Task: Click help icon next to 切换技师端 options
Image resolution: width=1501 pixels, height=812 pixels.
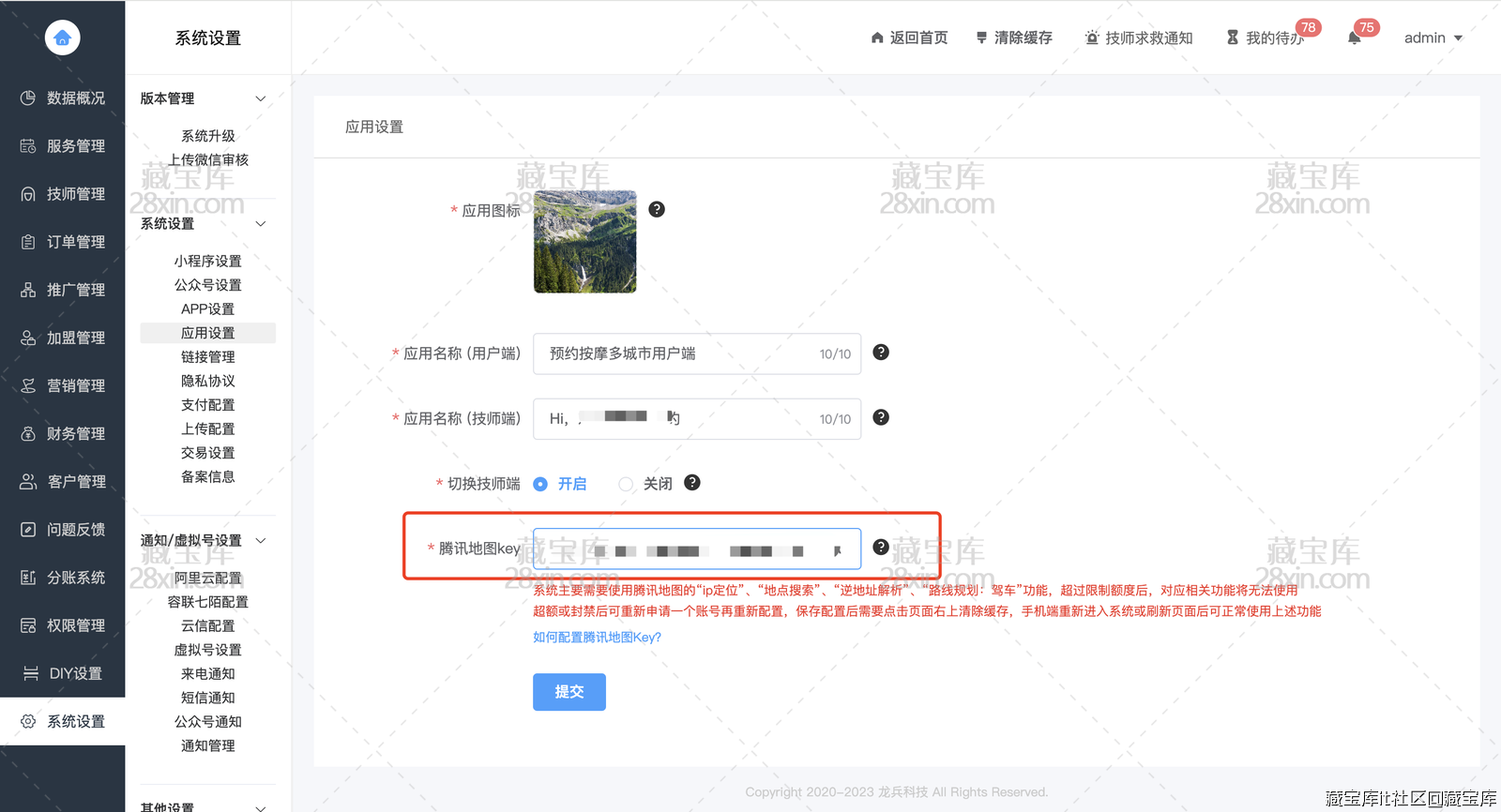Action: tap(692, 483)
